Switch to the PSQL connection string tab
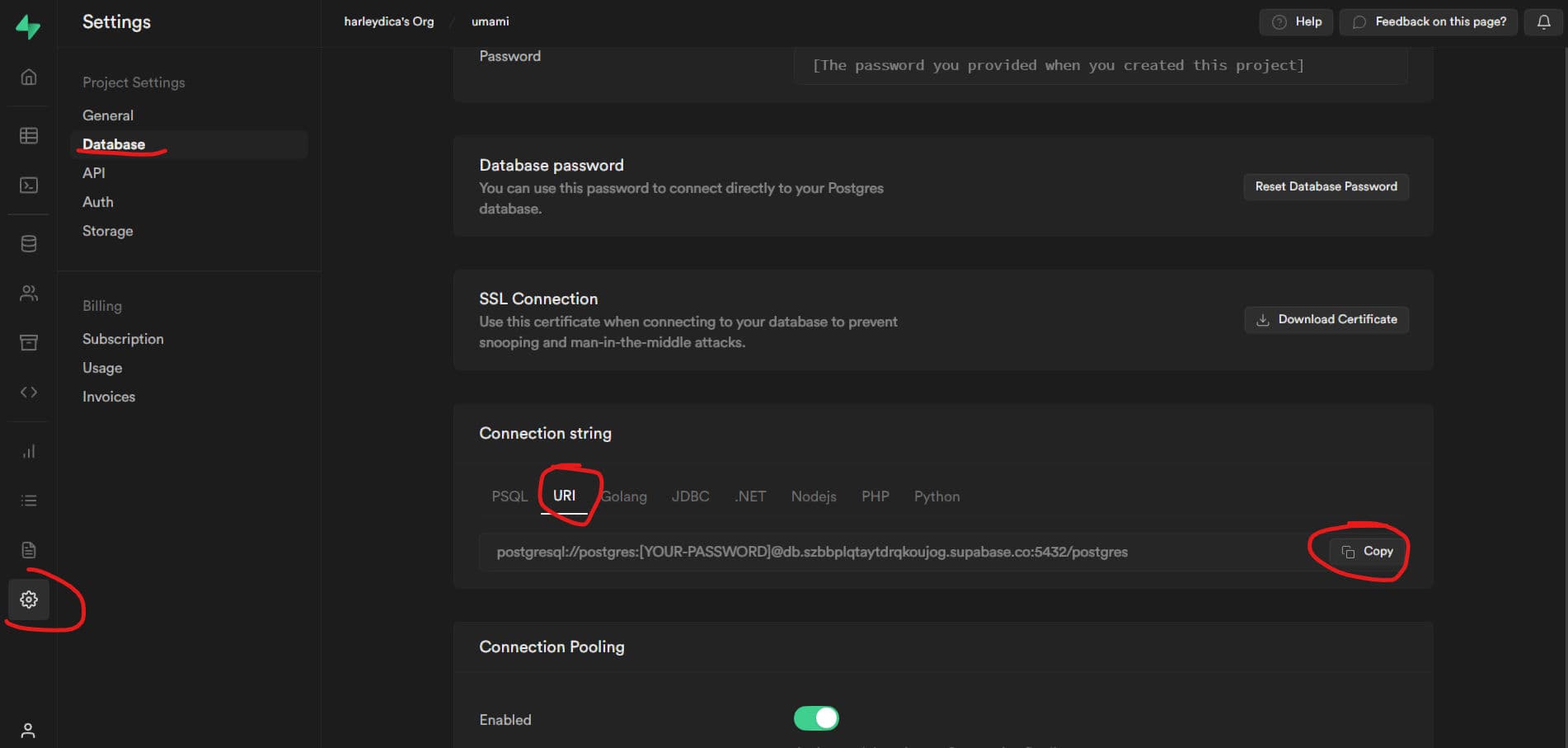 509,496
